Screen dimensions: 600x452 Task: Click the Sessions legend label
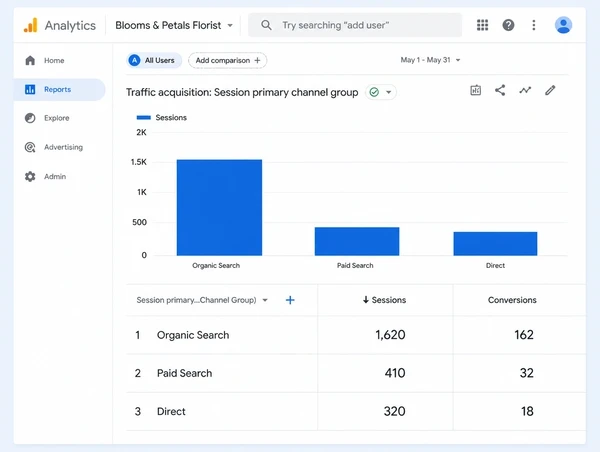[171, 118]
